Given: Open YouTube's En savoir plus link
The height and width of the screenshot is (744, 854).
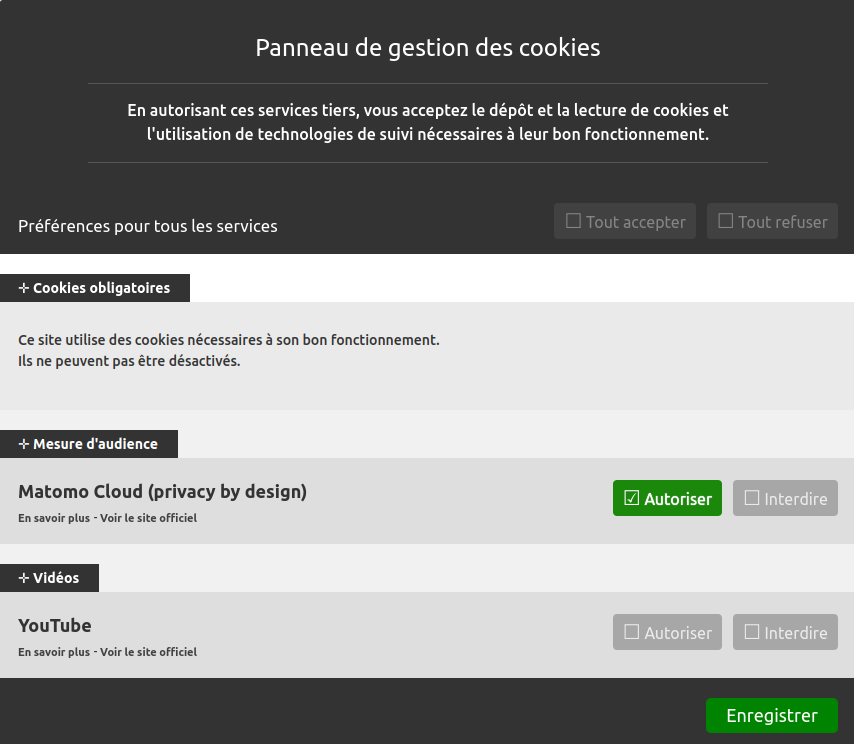Looking at the screenshot, I should coord(54,652).
